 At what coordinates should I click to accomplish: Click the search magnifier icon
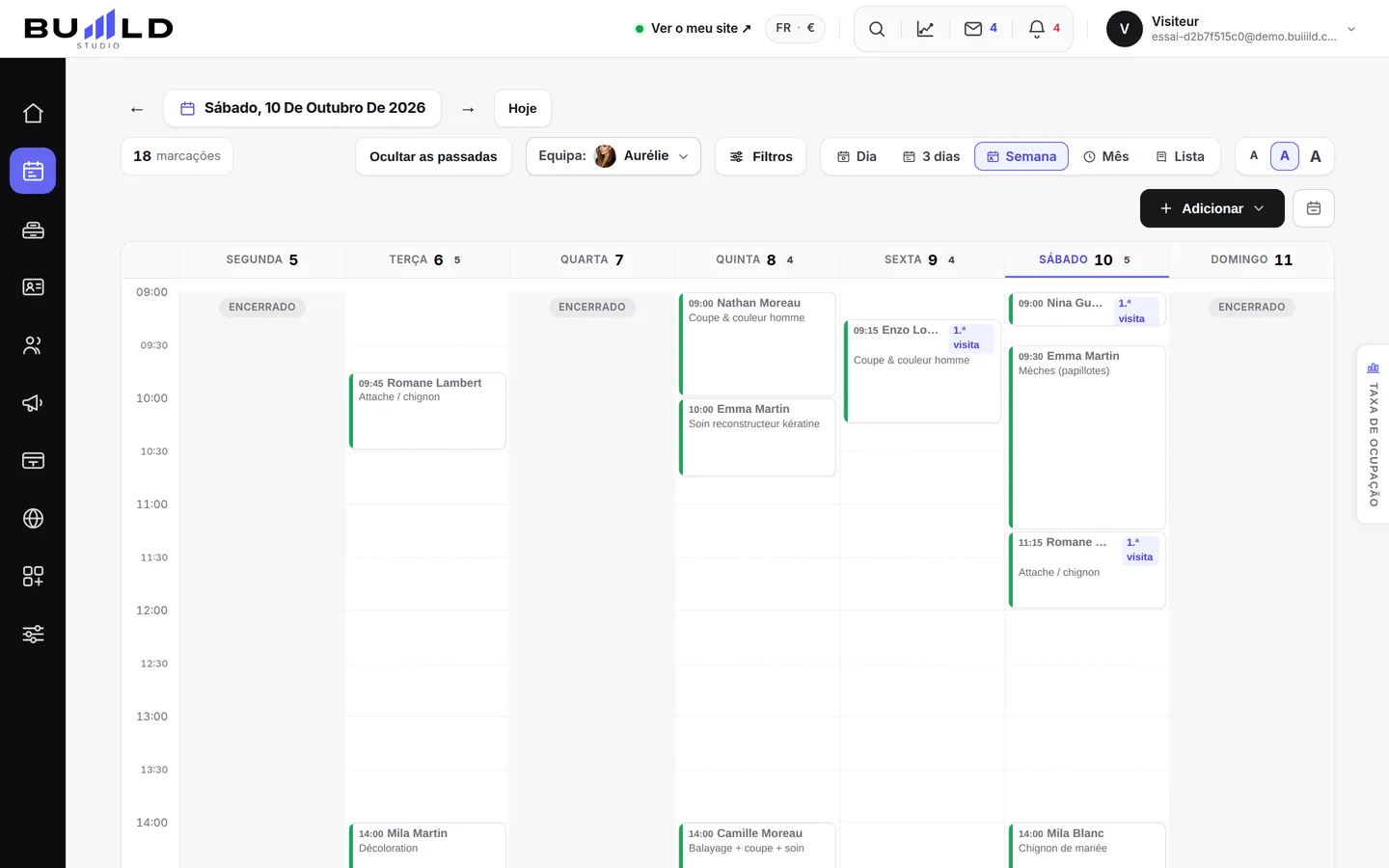pyautogui.click(x=877, y=29)
